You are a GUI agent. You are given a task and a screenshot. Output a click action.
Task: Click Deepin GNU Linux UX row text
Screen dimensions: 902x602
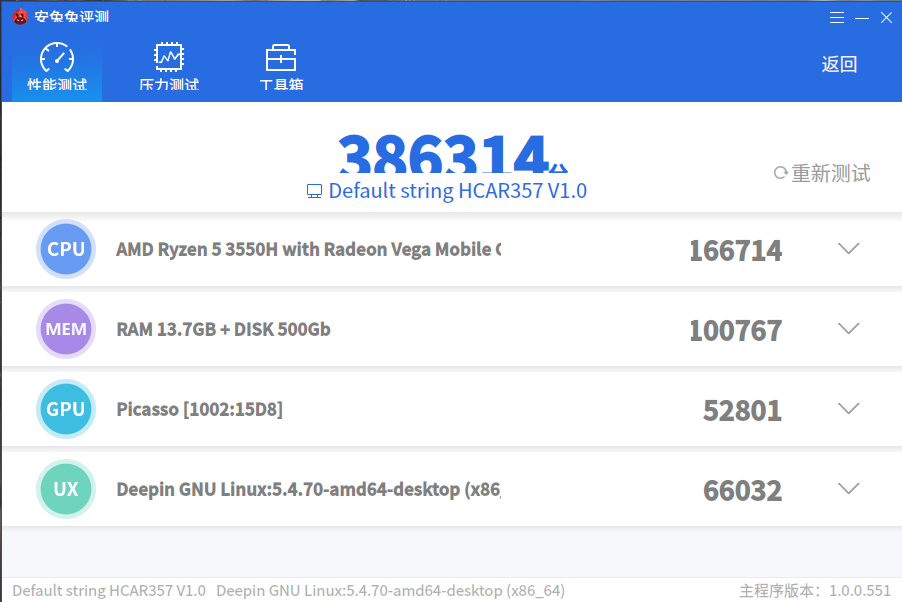tap(308, 489)
